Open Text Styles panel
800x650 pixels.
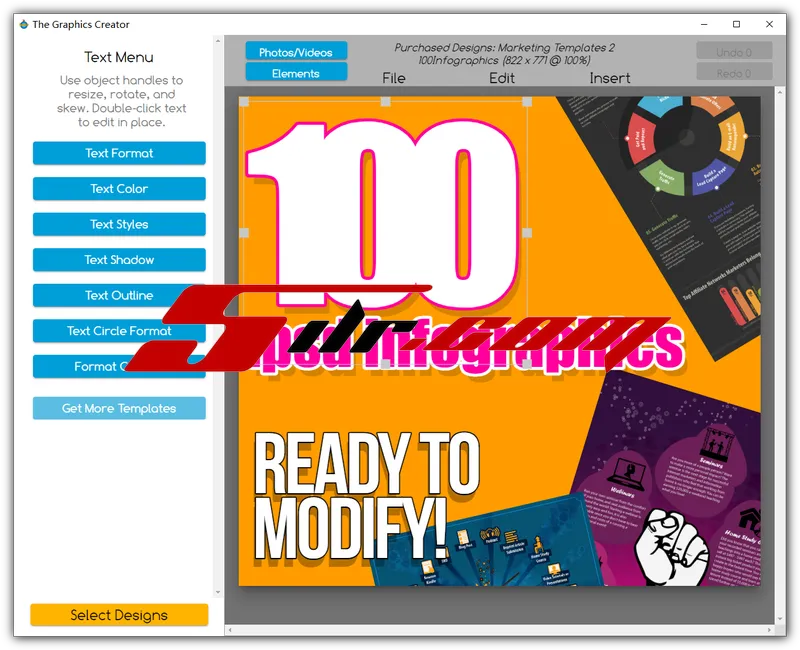[119, 224]
